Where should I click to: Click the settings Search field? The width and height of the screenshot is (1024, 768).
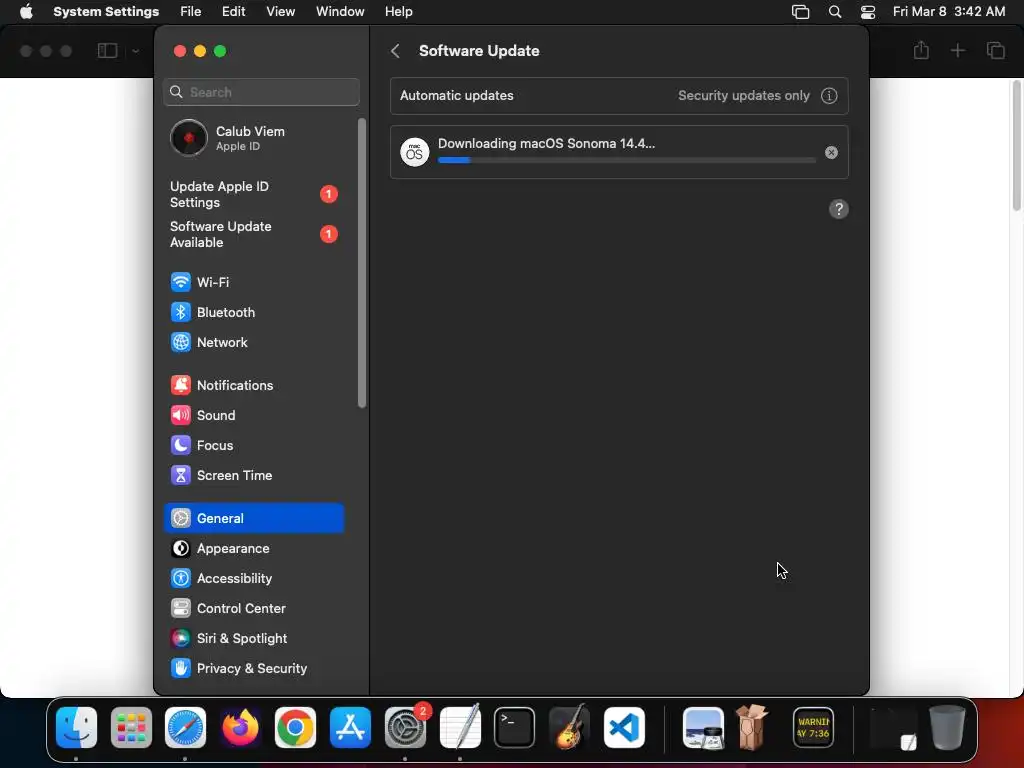click(261, 92)
